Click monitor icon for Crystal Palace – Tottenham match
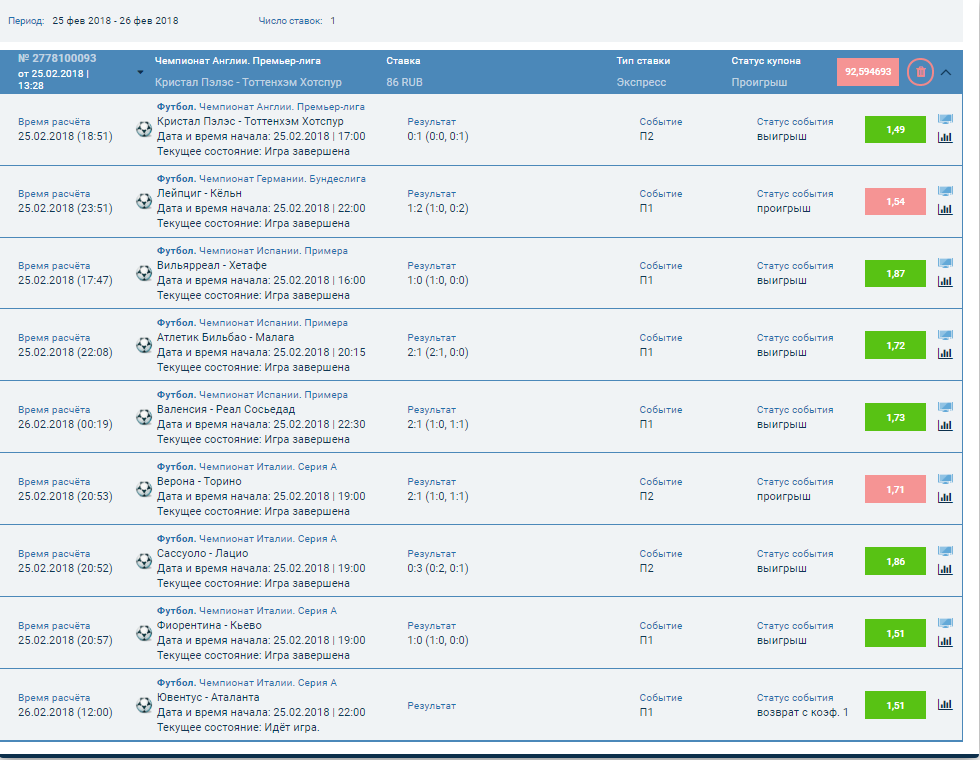Image resolution: width=980 pixels, height=760 pixels. (945, 120)
